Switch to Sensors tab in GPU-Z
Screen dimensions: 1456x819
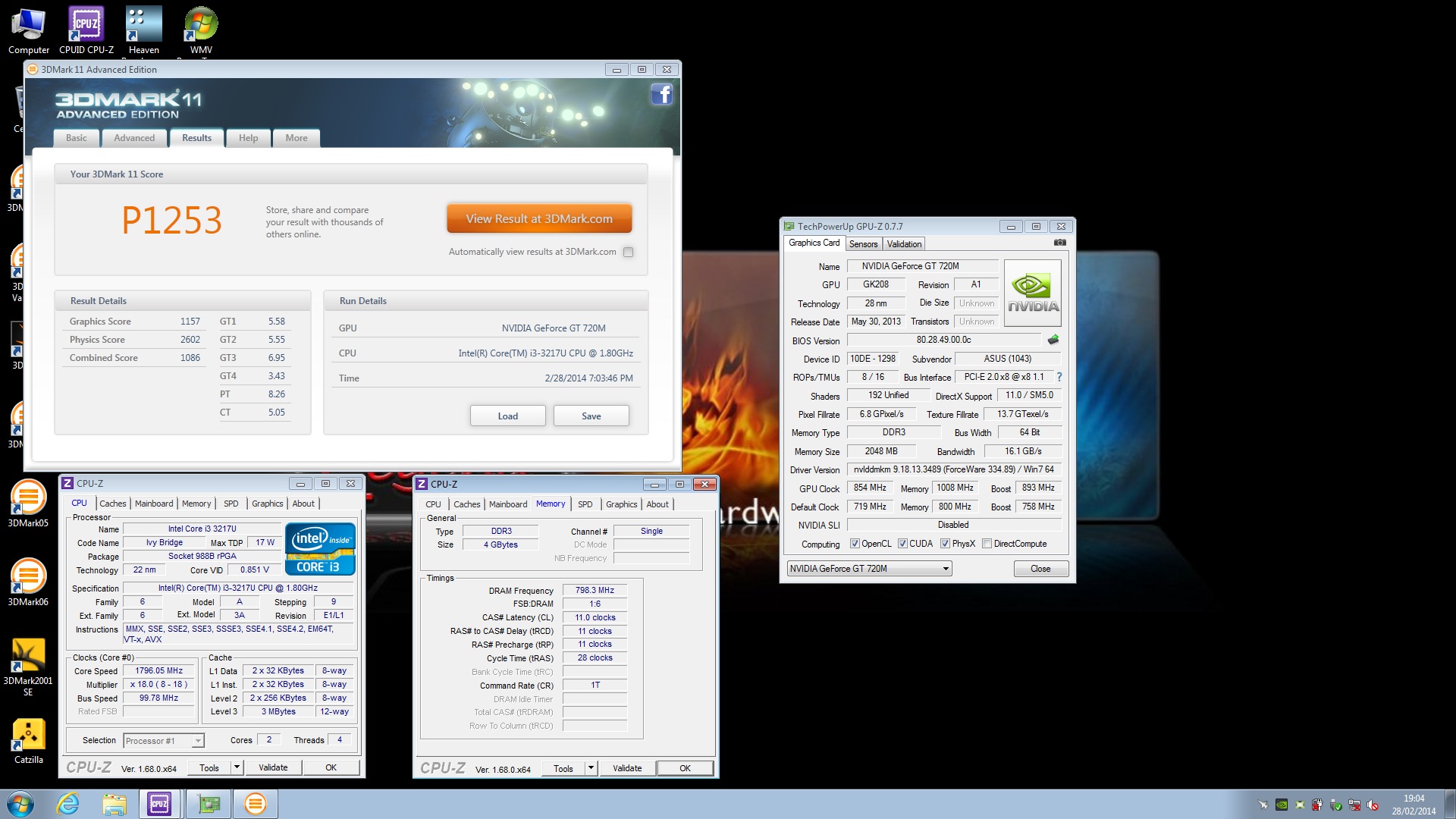coord(863,244)
